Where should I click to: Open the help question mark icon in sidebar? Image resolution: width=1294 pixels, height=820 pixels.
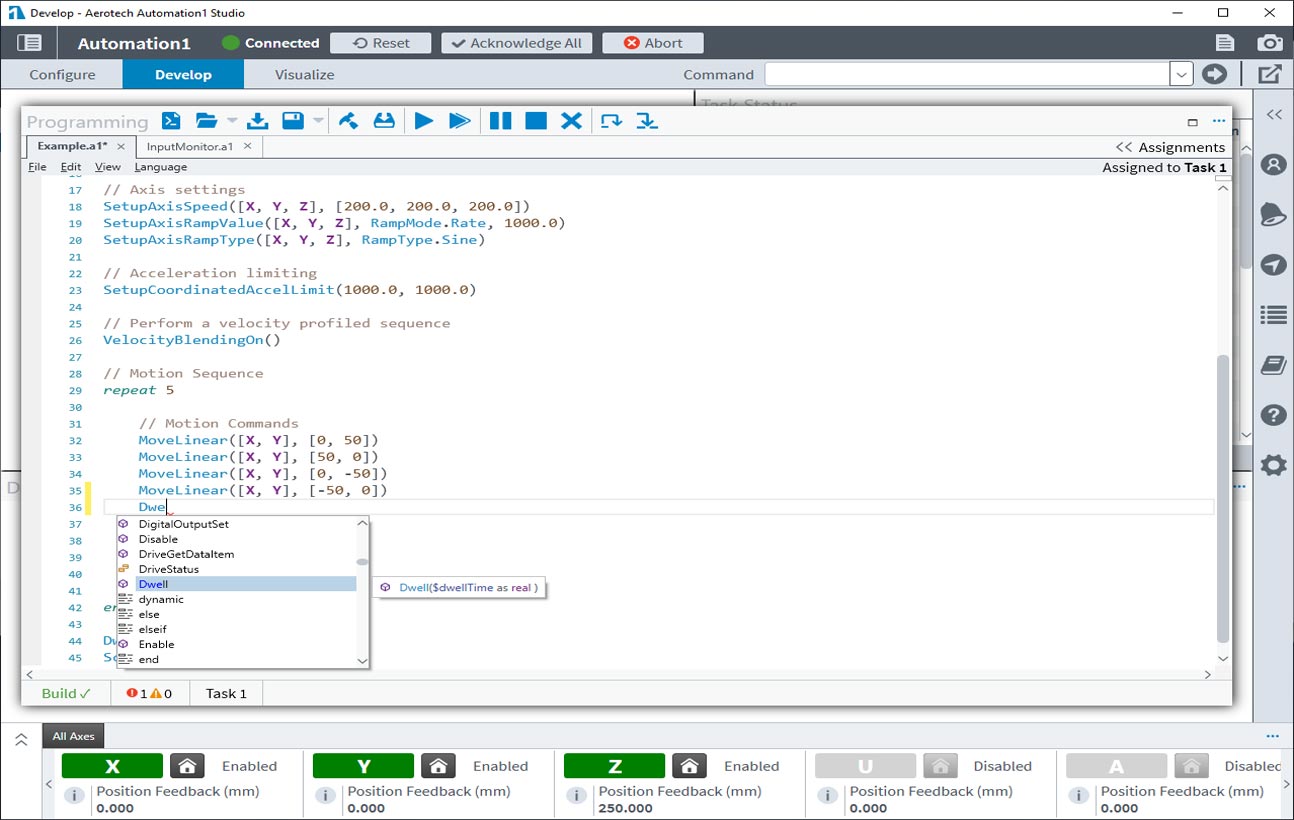pyautogui.click(x=1273, y=415)
